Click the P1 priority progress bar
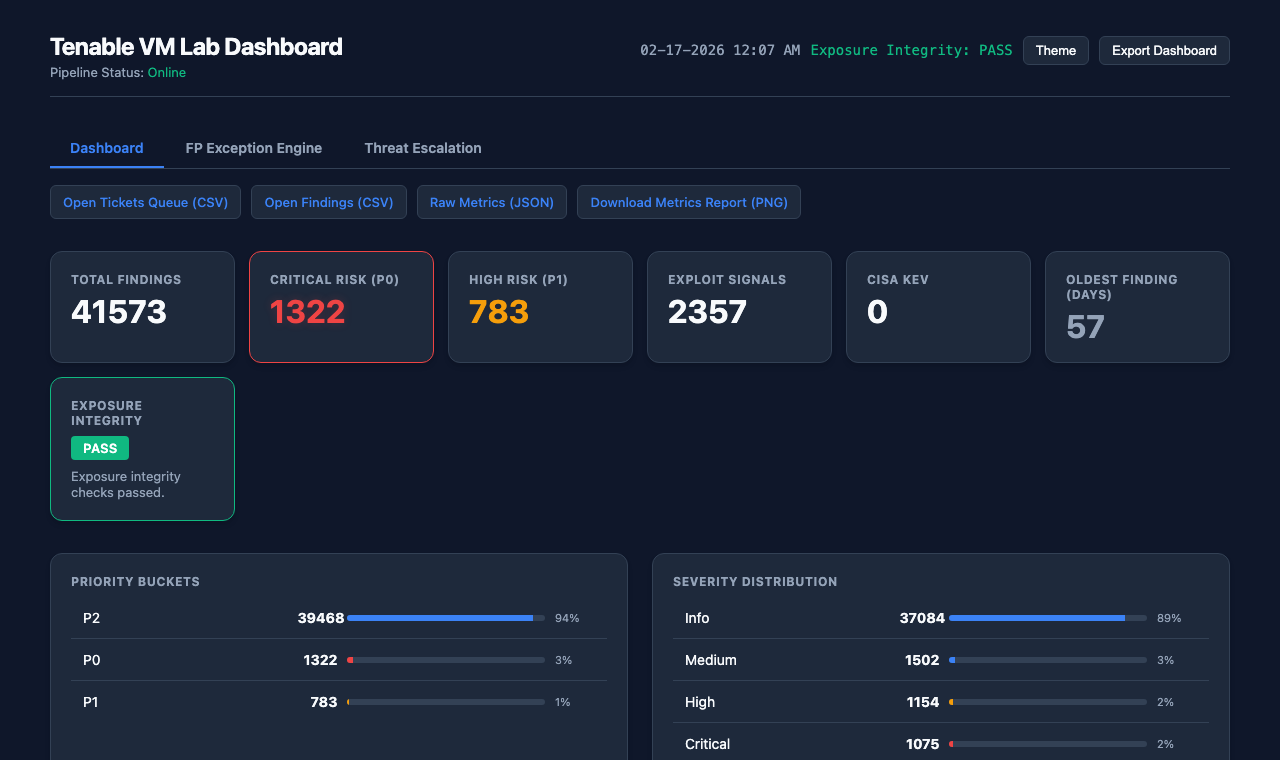1280x760 pixels. (x=446, y=702)
